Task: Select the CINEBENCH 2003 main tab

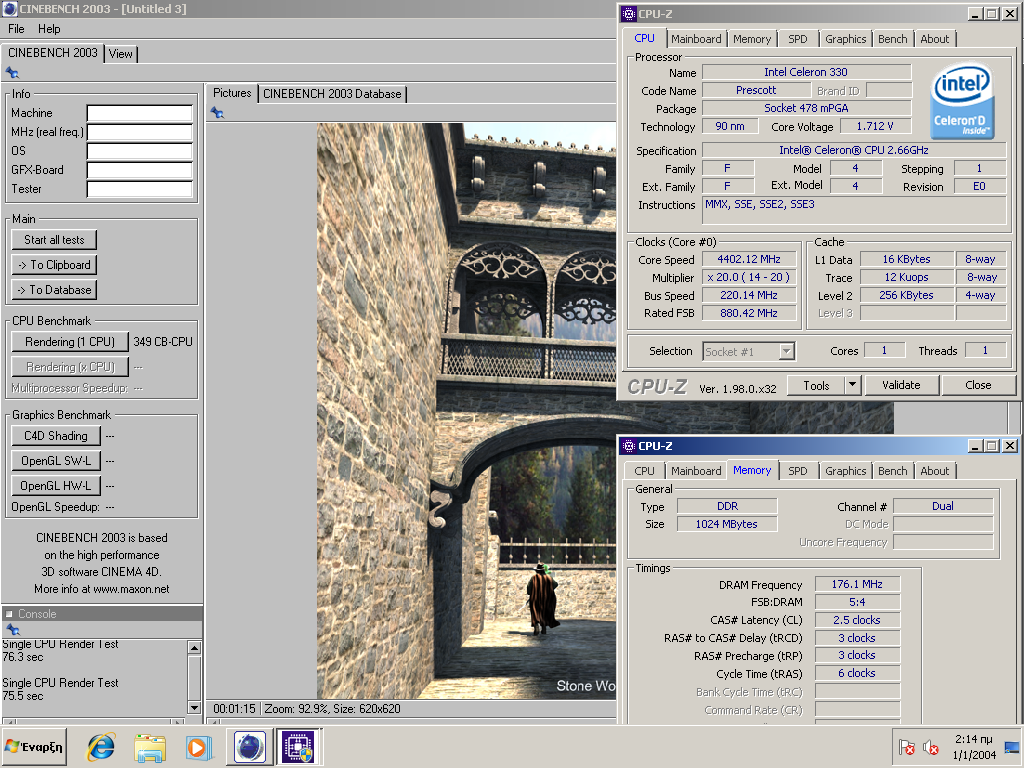Action: [x=52, y=53]
